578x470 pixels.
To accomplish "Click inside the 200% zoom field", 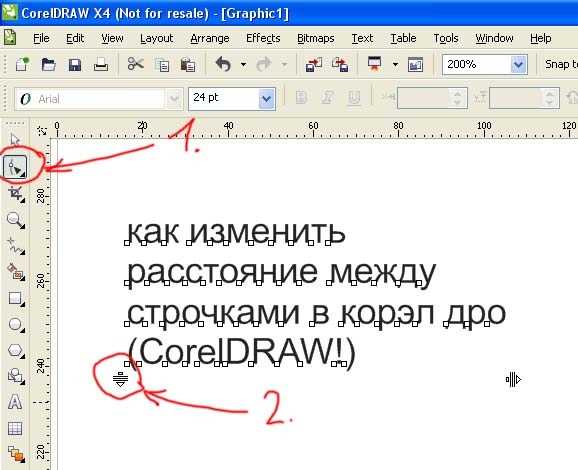I will click(x=476, y=65).
